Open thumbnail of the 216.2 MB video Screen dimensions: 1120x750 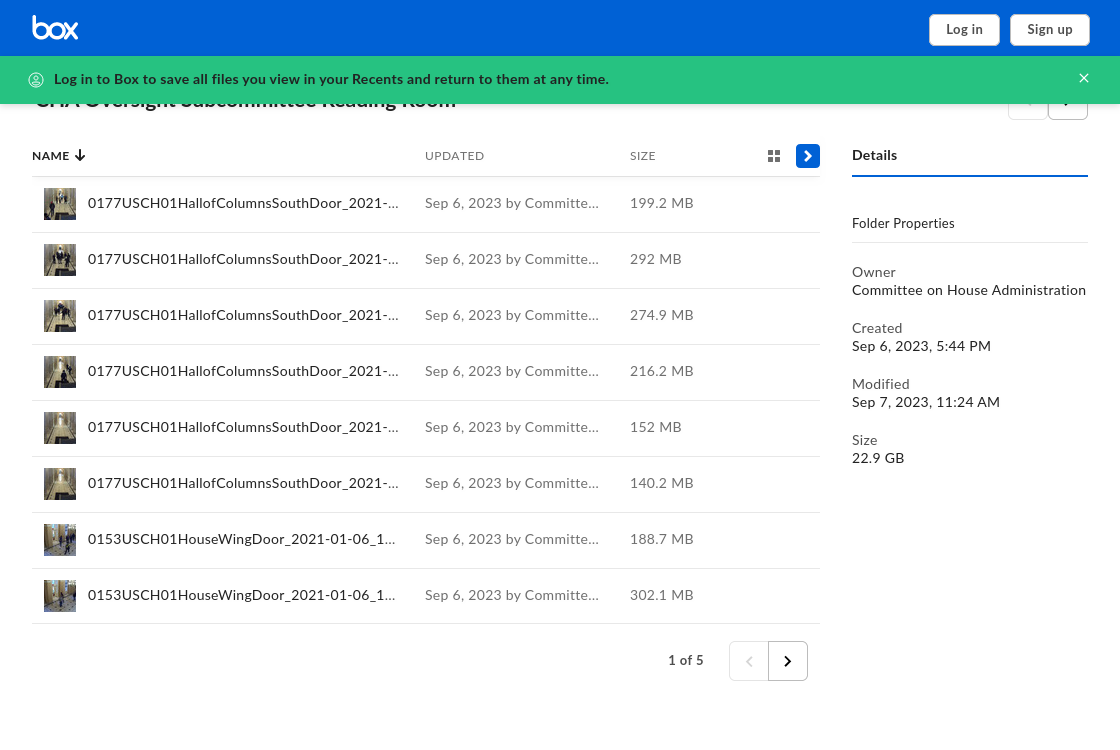click(60, 372)
